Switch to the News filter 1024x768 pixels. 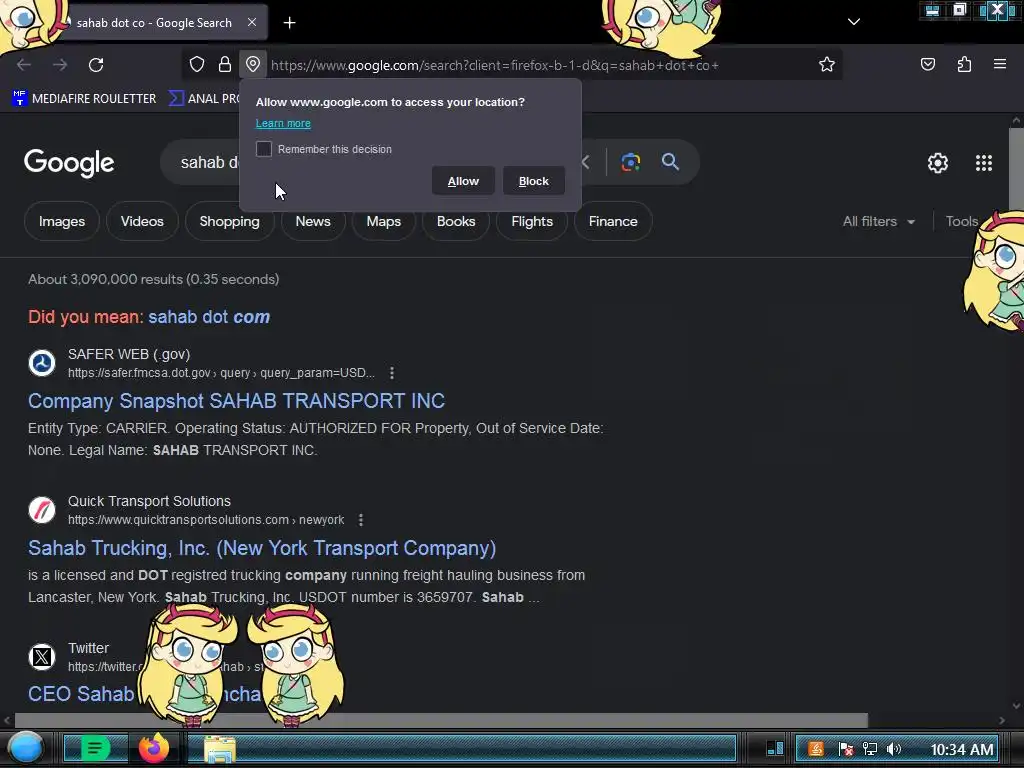coord(313,221)
